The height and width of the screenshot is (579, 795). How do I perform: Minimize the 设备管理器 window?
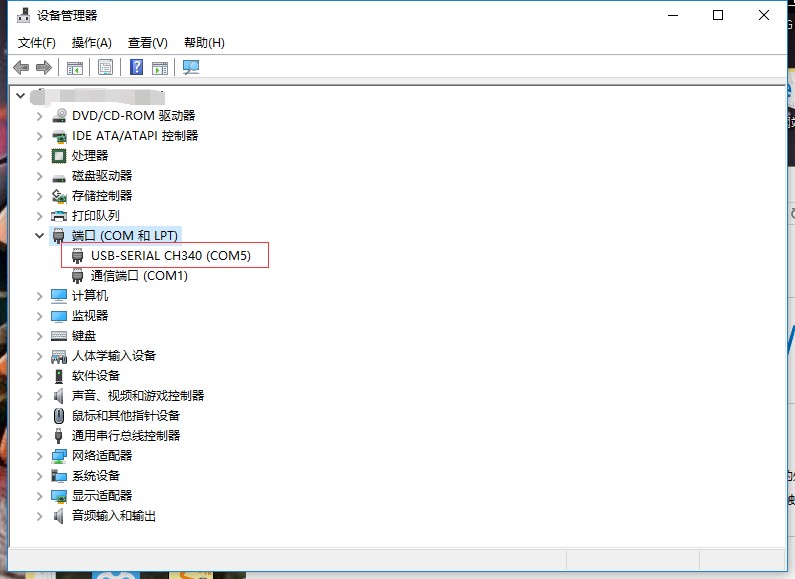673,15
